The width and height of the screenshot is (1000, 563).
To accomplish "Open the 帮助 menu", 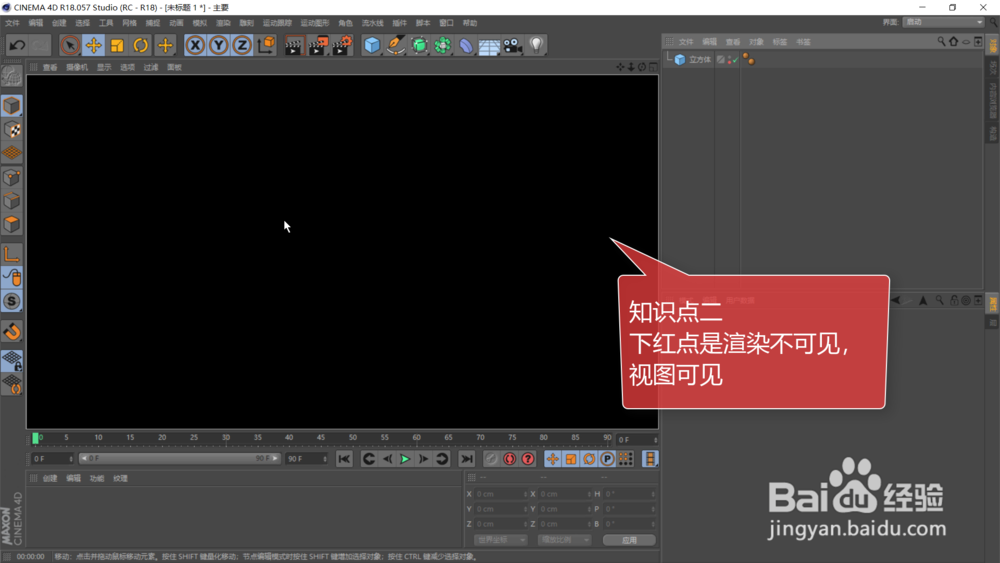I will click(470, 23).
